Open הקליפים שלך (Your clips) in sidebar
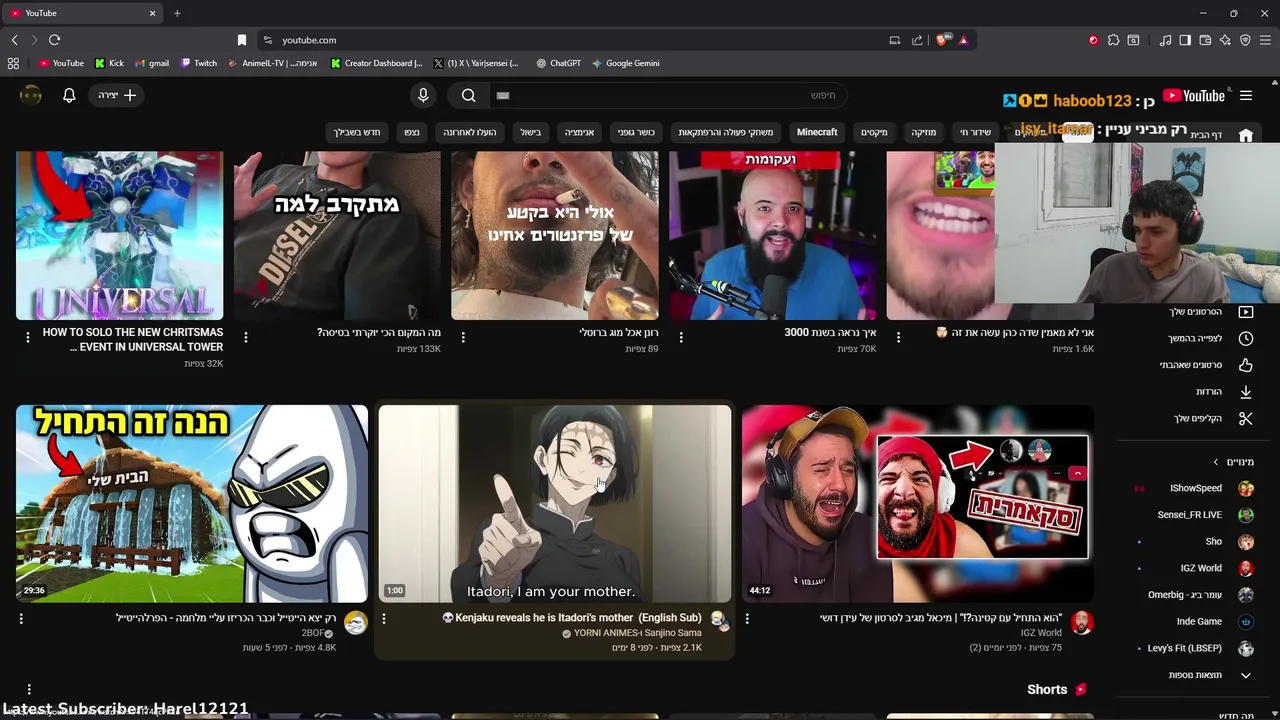 (1211, 418)
